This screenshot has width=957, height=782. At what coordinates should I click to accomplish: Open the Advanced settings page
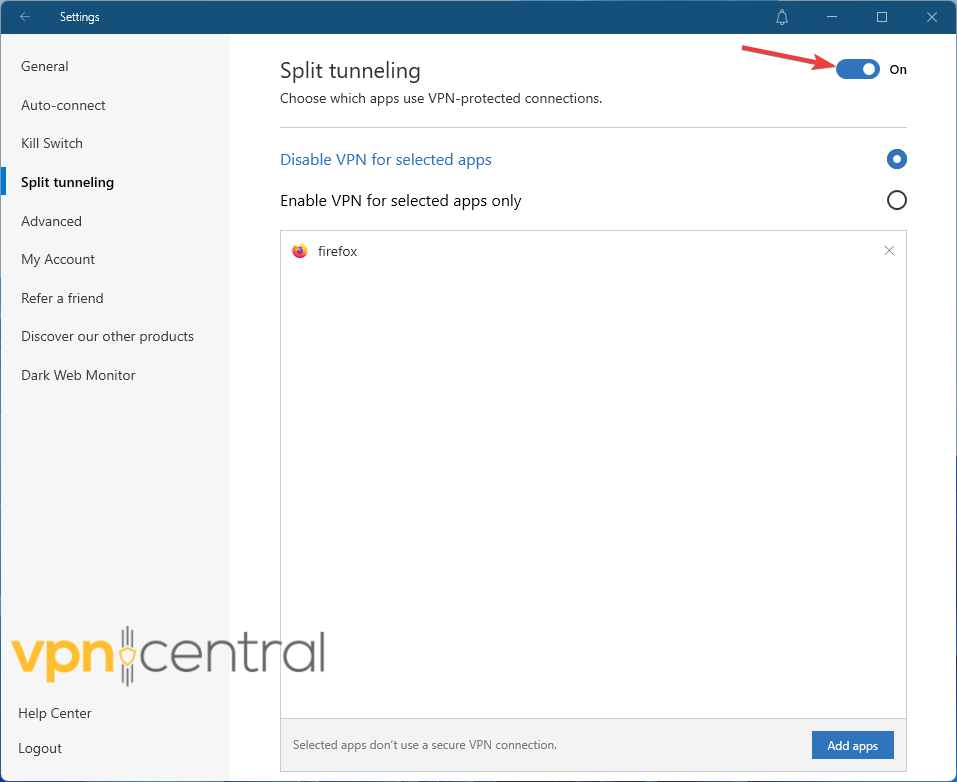point(51,221)
